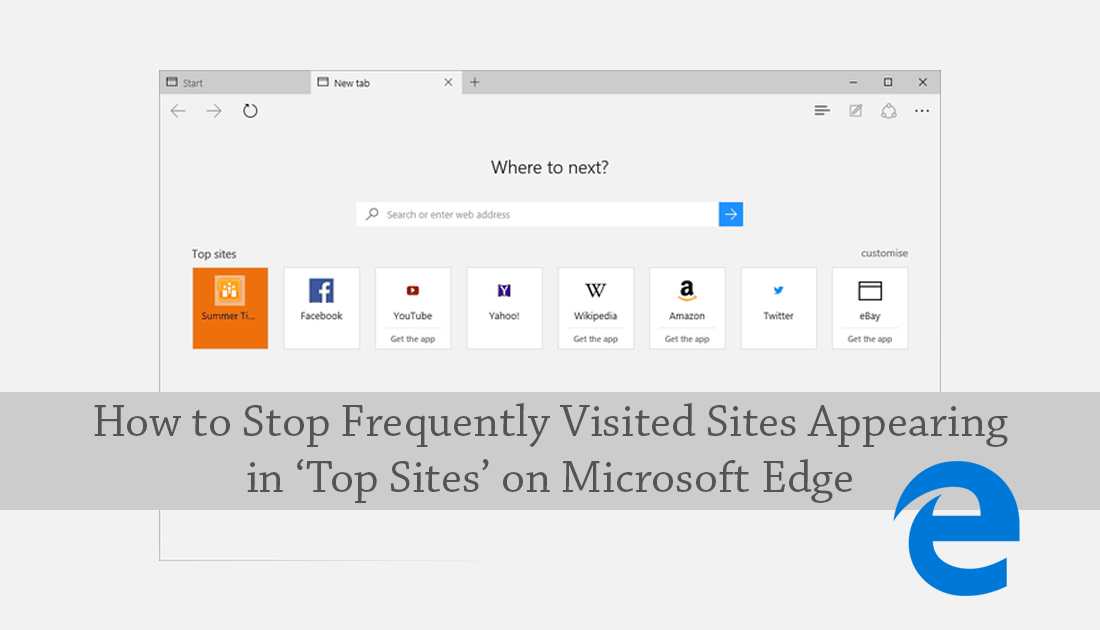Open the customise link
This screenshot has width=1100, height=630.
coord(884,253)
